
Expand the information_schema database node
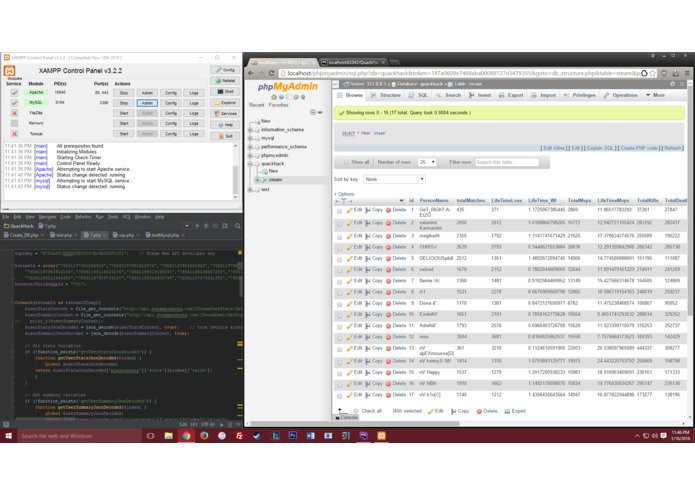point(250,130)
